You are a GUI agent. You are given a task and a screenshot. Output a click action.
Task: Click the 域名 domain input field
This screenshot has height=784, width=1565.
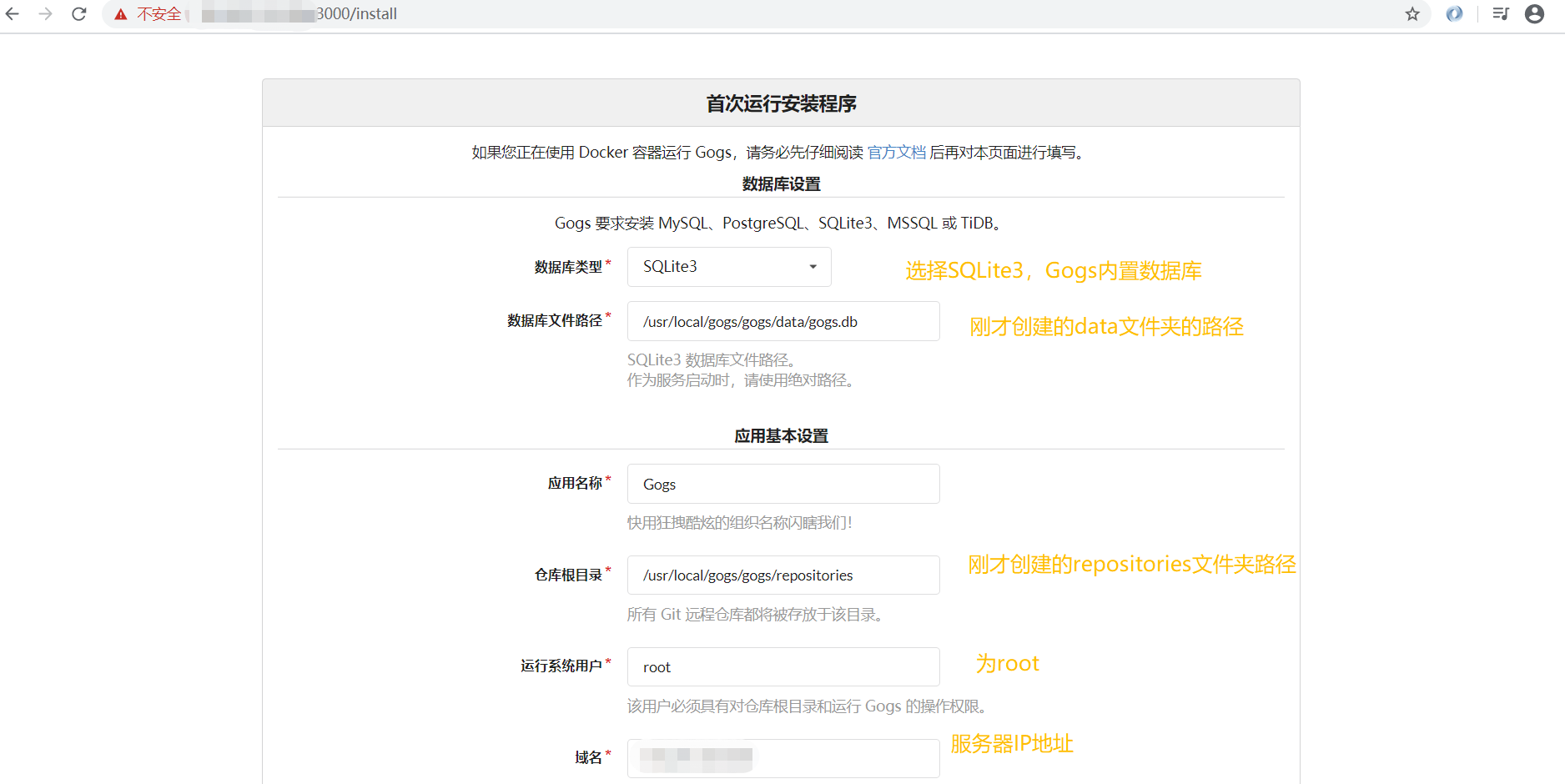[x=782, y=758]
